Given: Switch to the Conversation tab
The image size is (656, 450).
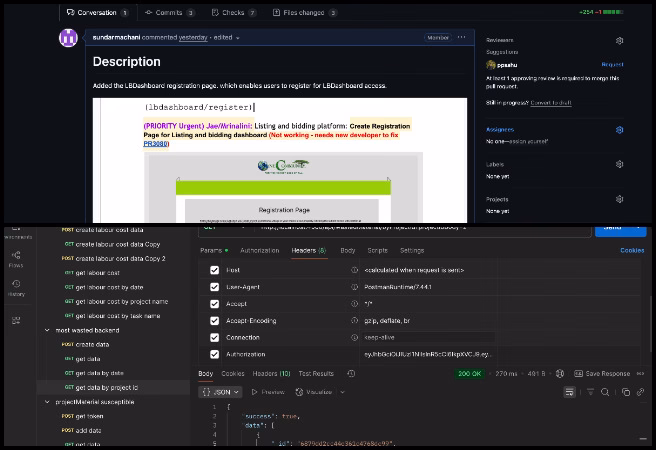Looking at the screenshot, I should click(97, 13).
